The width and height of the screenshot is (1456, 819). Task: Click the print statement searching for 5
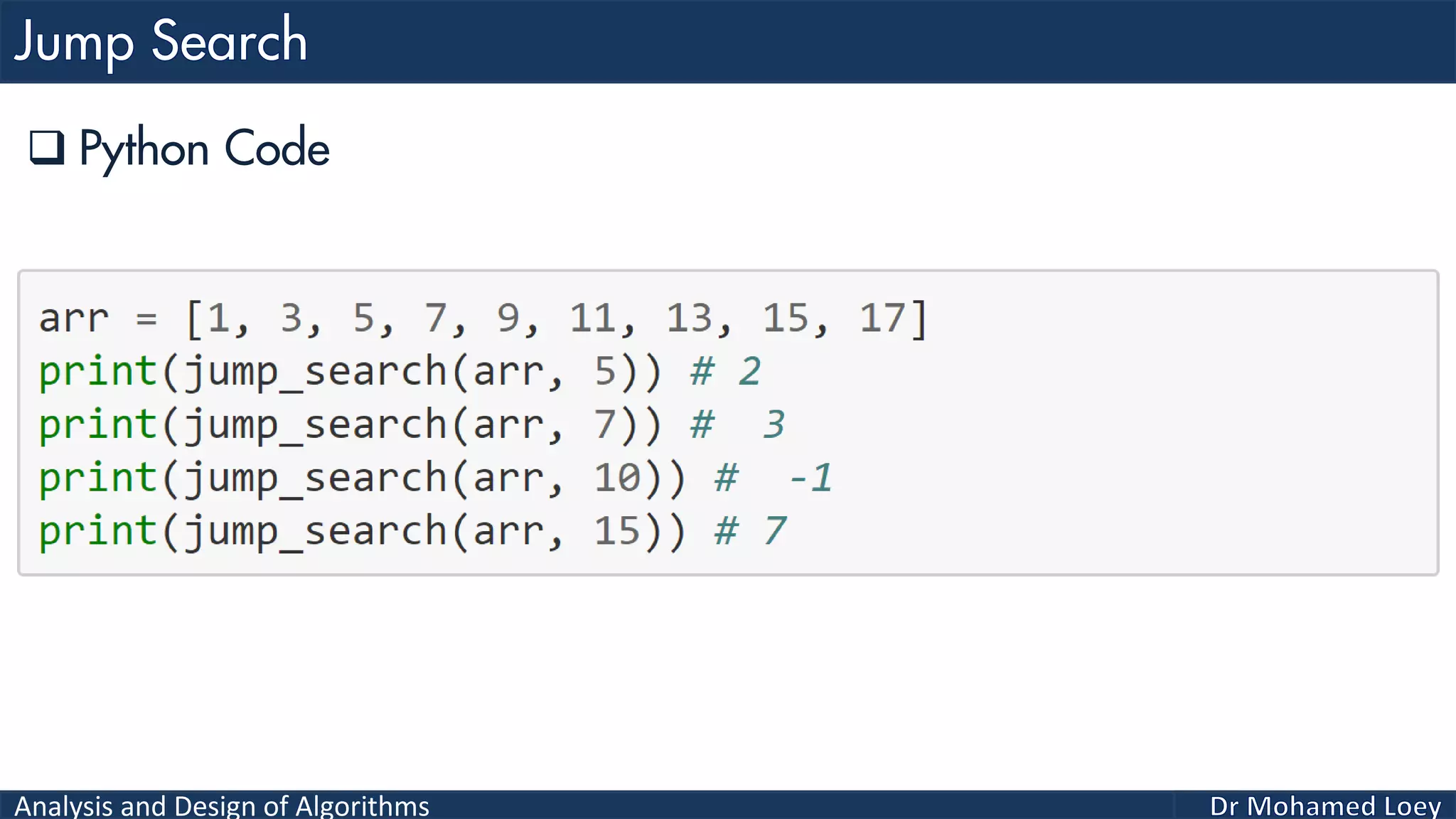point(350,372)
